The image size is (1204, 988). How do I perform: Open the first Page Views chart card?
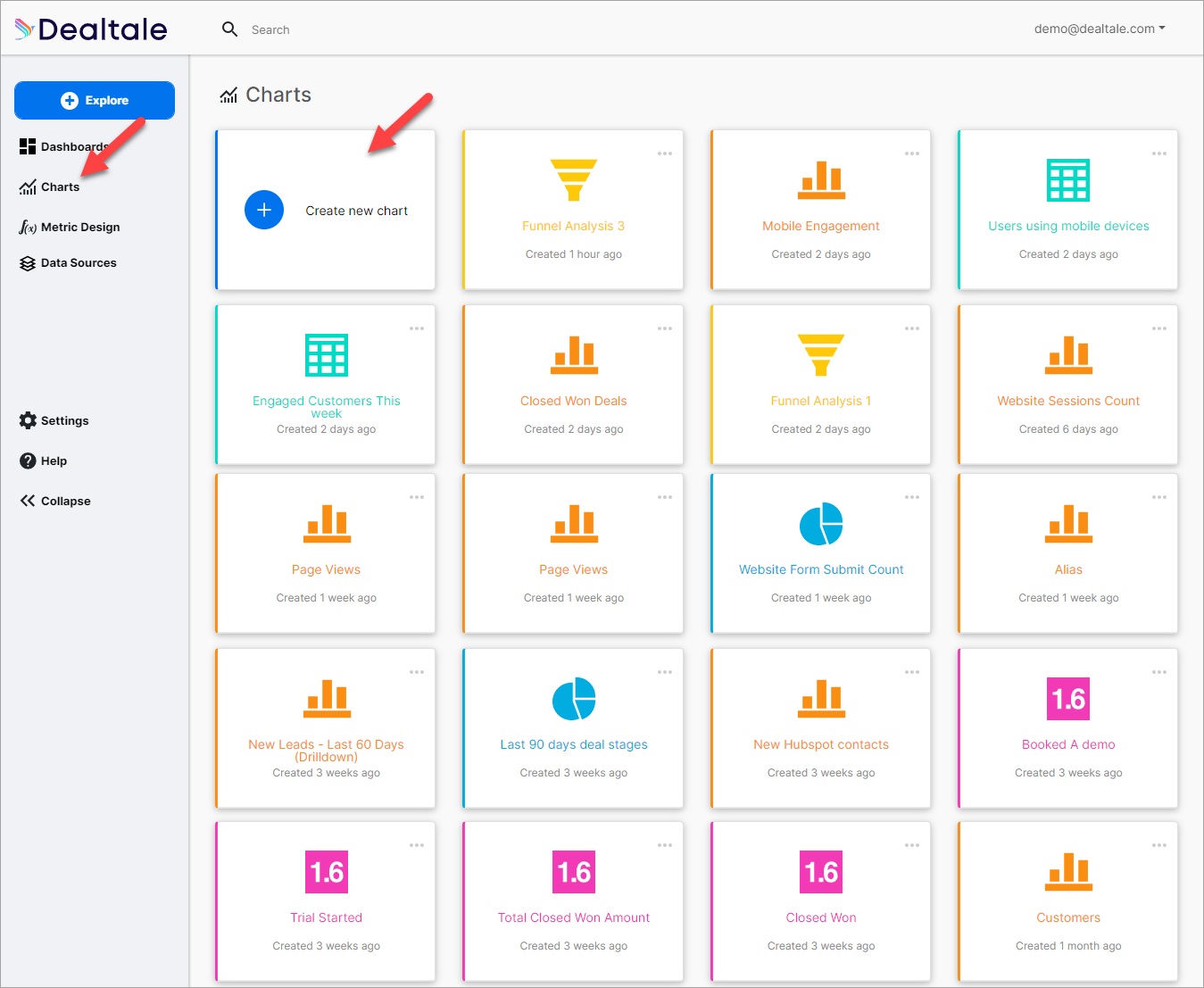326,552
